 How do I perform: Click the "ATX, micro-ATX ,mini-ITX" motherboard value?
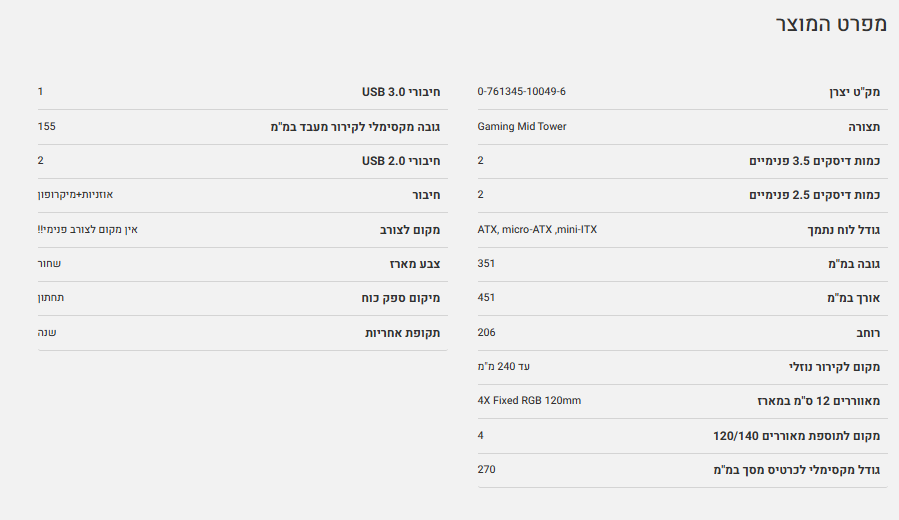(537, 230)
